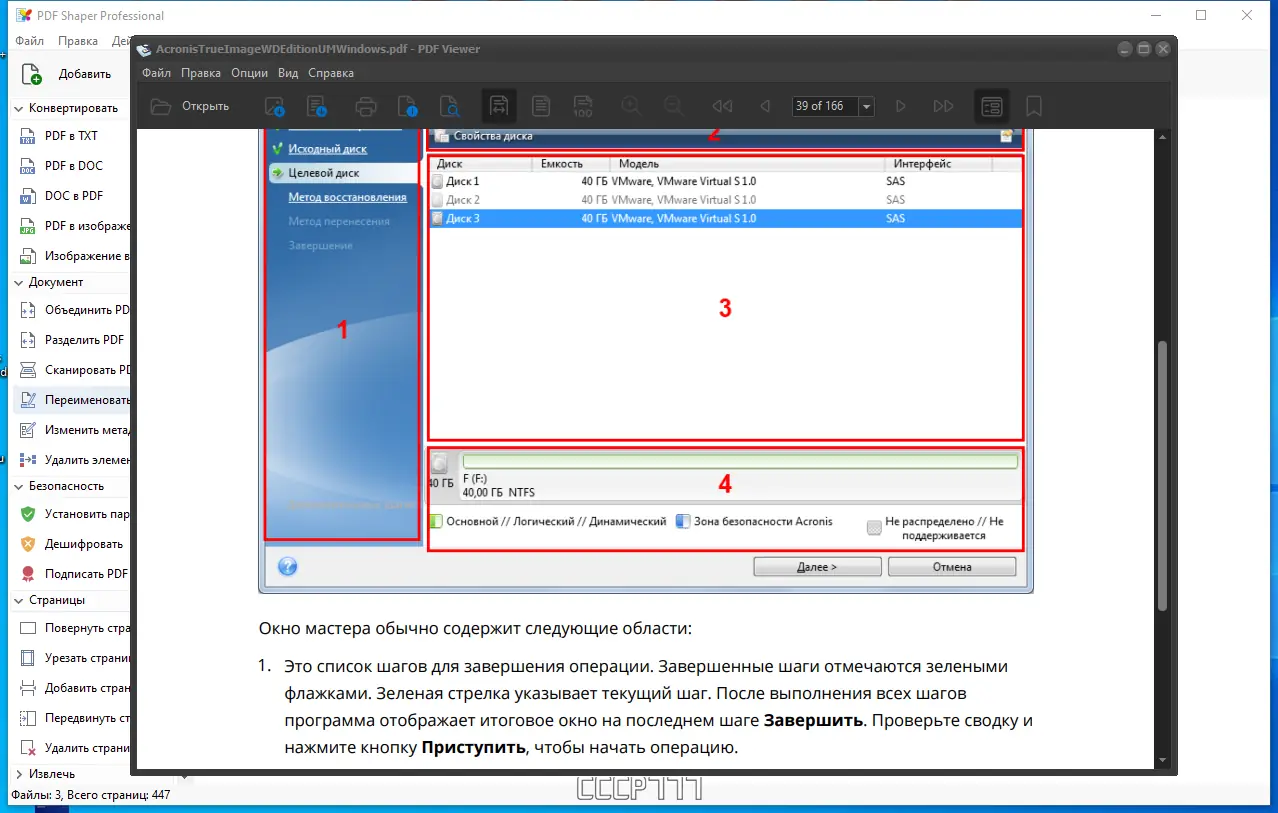Choose Объединить PDF merge tool
Screen dimensions: 1278x813
[x=72, y=310]
